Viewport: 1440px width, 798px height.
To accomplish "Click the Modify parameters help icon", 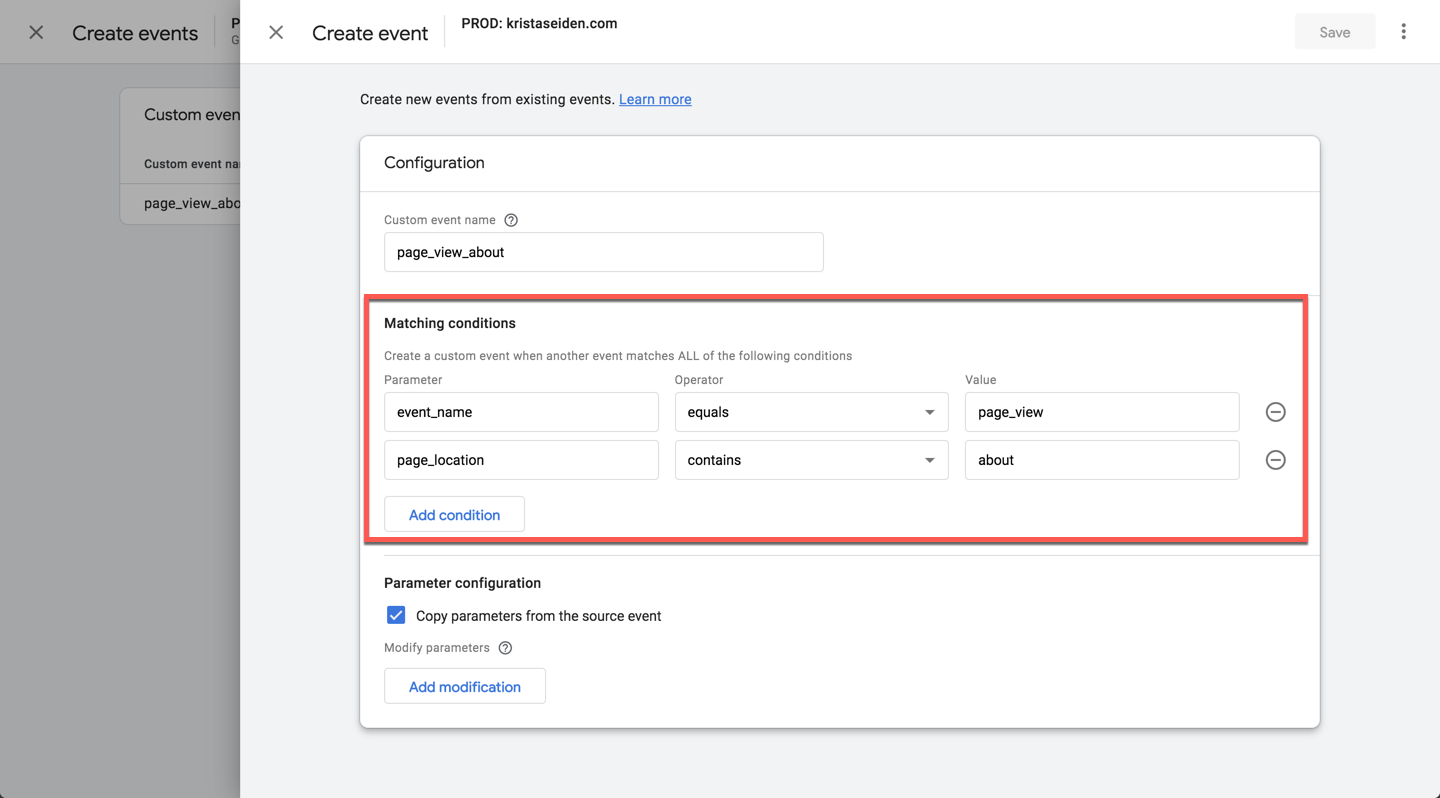I will [x=505, y=648].
